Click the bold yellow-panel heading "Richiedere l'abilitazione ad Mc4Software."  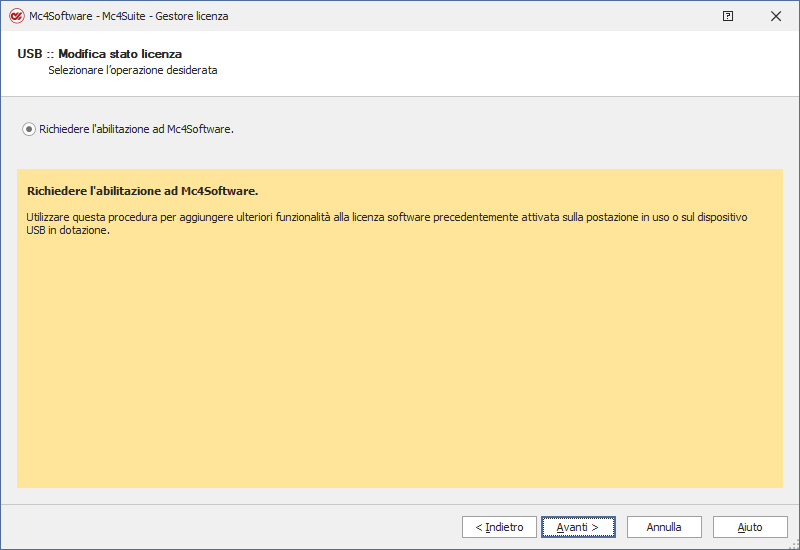click(x=143, y=191)
